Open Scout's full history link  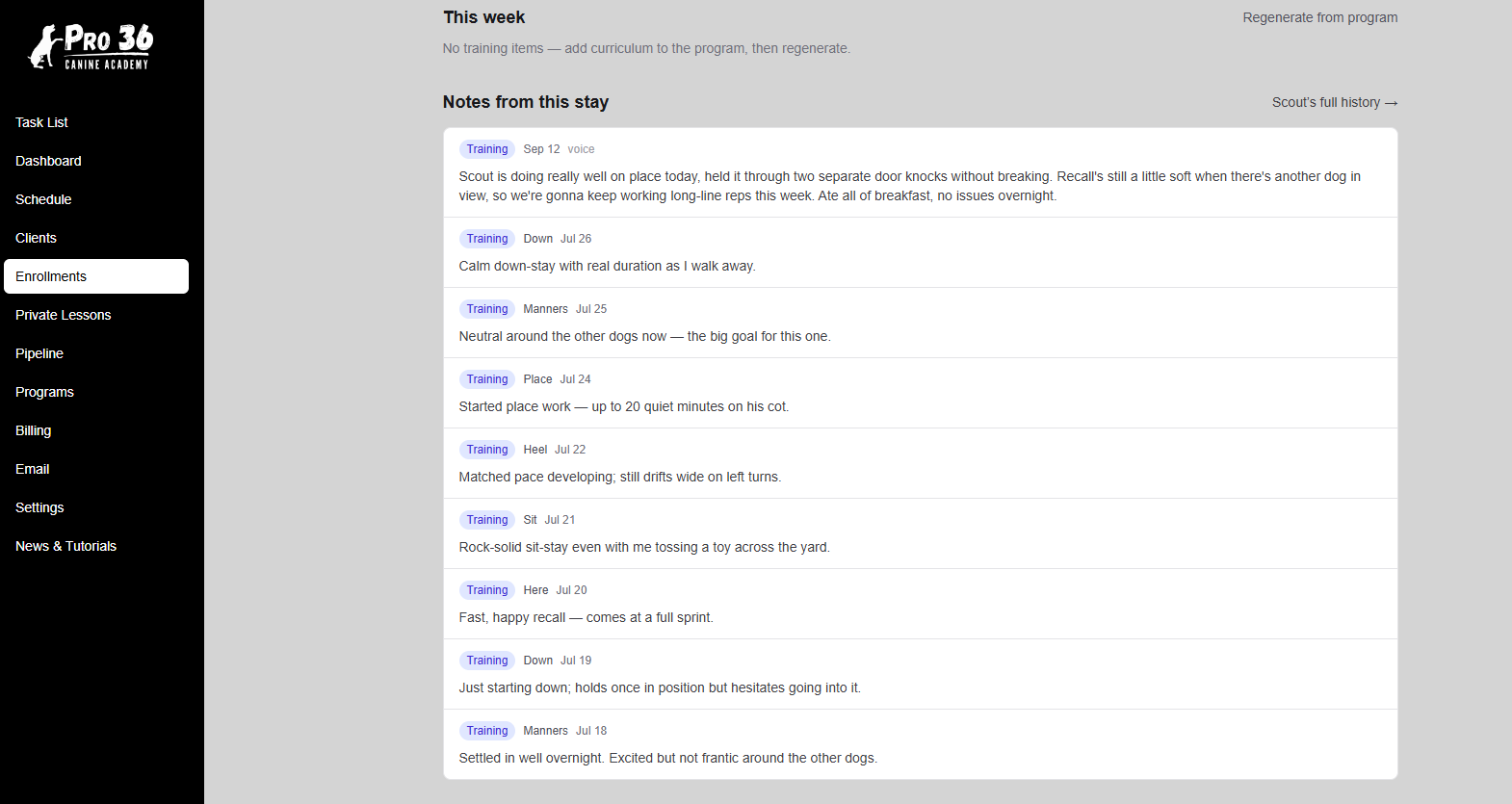pos(1335,102)
